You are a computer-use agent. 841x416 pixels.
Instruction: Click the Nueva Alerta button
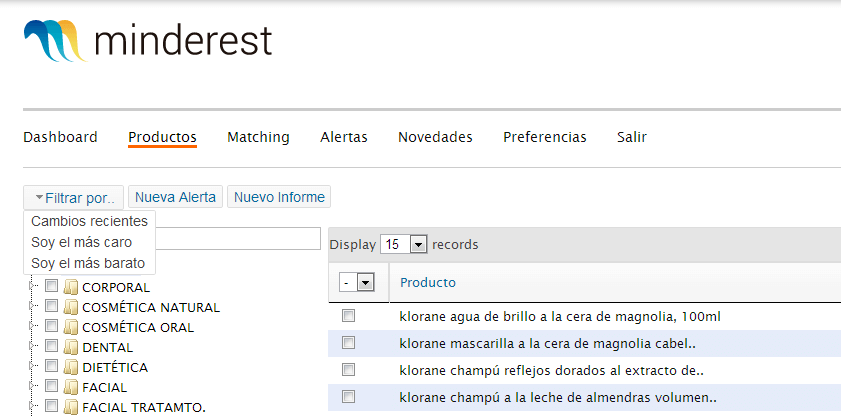click(x=175, y=197)
